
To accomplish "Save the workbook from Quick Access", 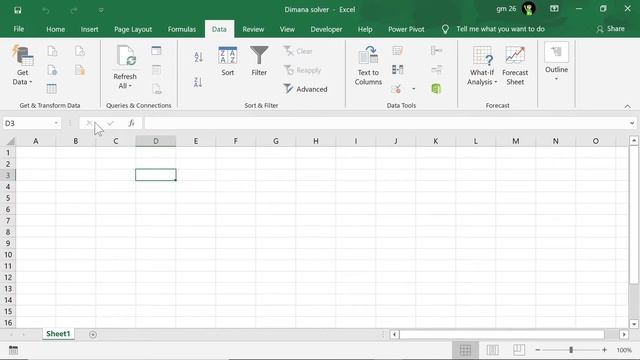I will 18,10.
